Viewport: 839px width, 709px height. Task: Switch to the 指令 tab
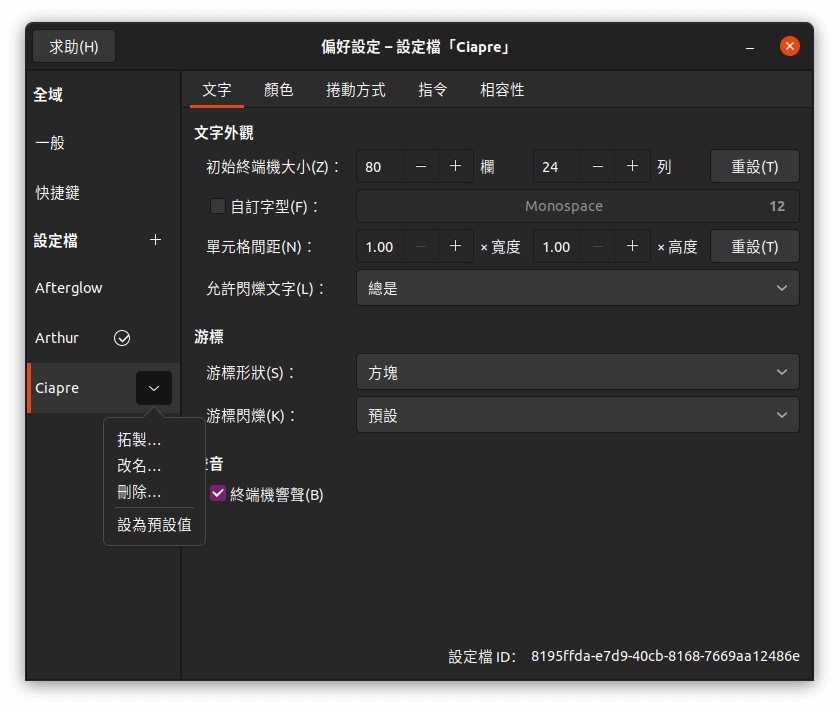[x=432, y=89]
